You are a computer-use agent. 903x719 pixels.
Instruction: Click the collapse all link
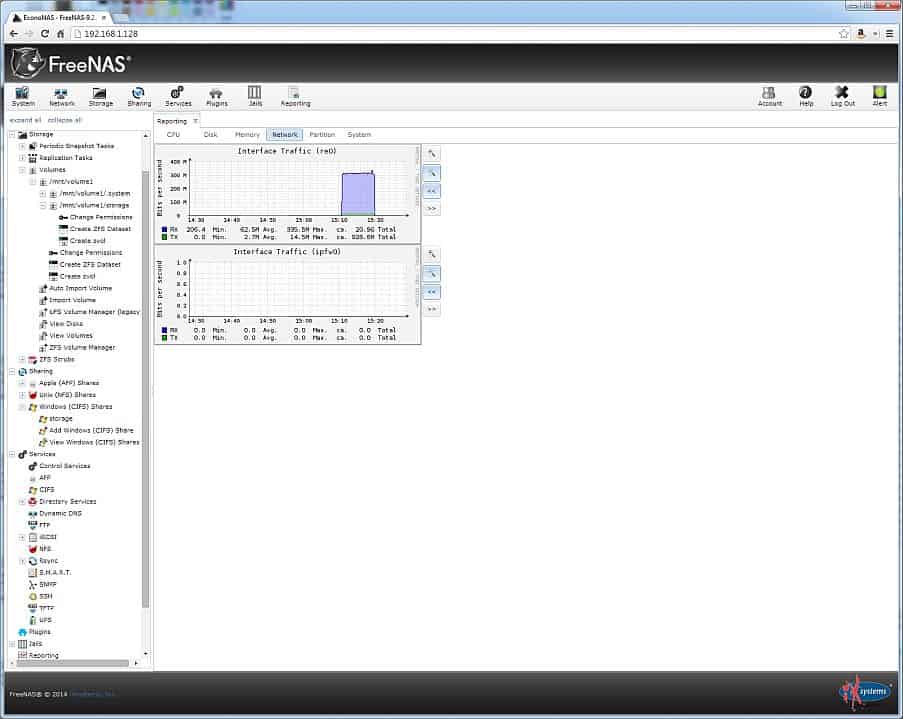click(x=64, y=120)
